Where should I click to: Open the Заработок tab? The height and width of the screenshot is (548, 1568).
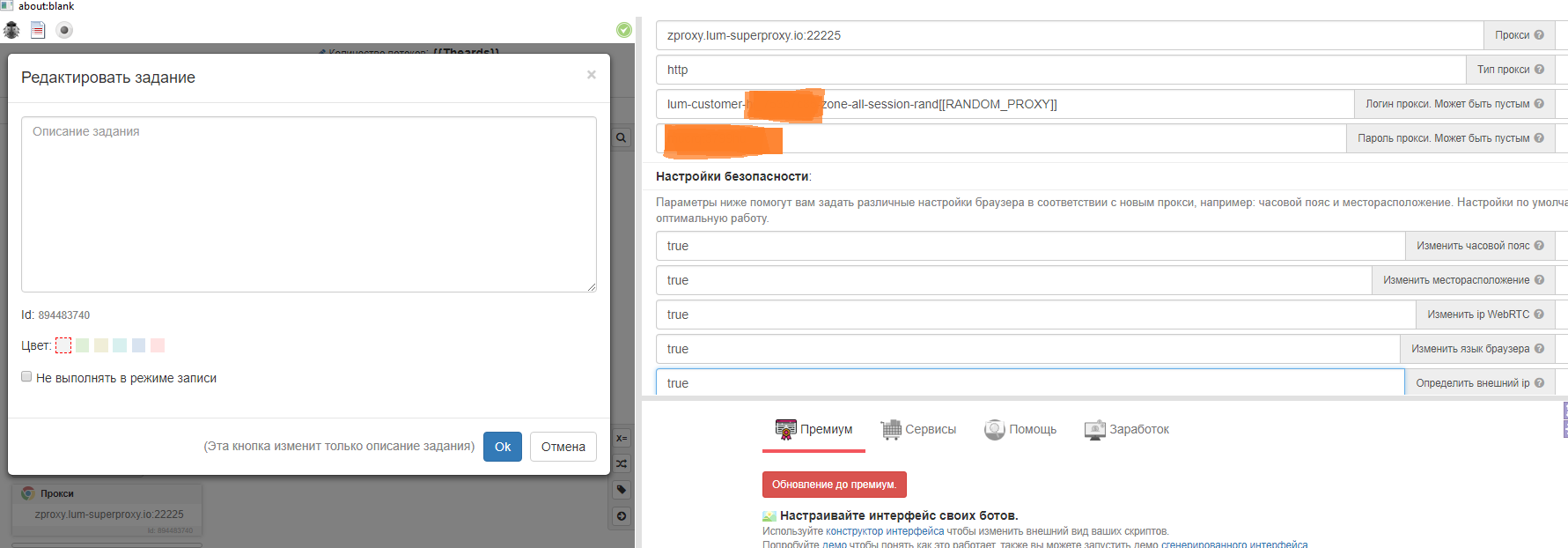tap(1127, 430)
